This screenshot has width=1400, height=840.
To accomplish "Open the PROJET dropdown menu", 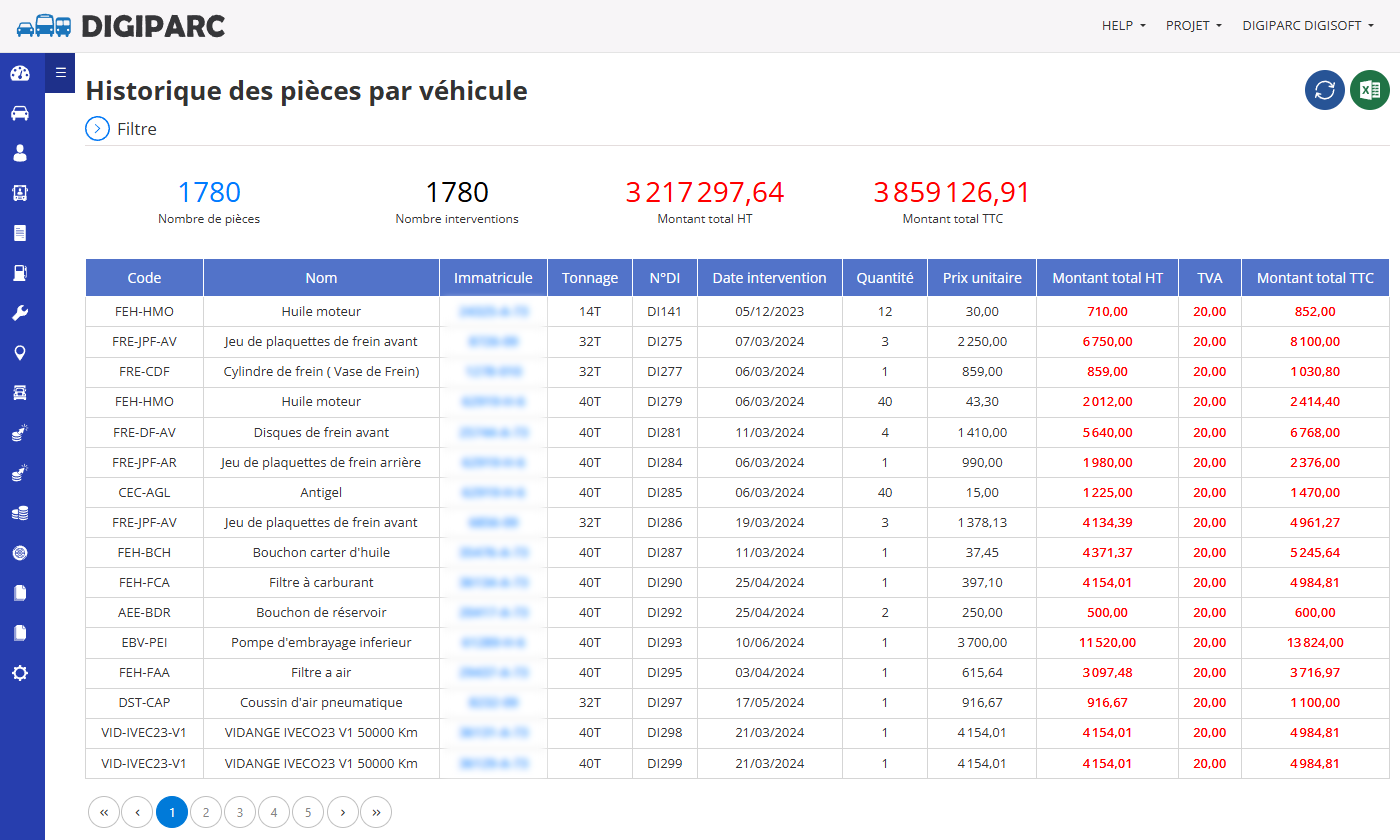I will pyautogui.click(x=1194, y=26).
